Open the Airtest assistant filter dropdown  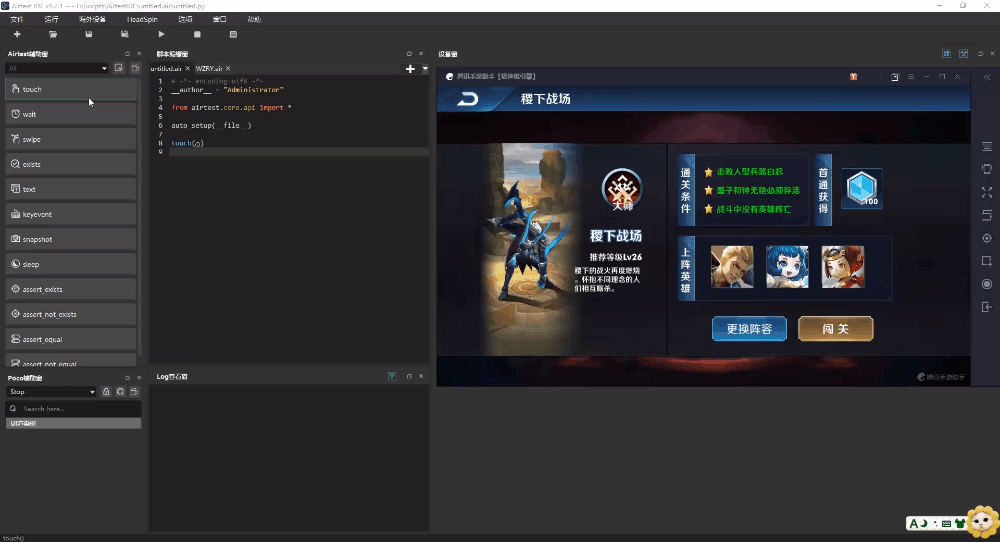57,68
